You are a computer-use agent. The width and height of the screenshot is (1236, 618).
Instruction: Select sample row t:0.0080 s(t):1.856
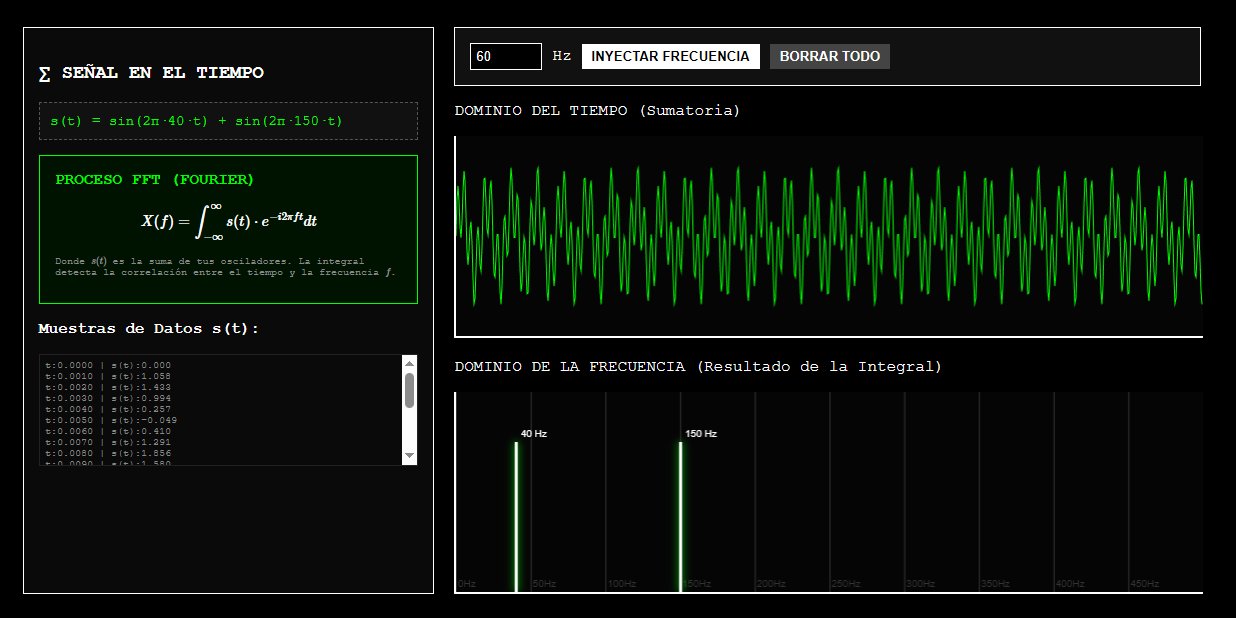coord(108,453)
